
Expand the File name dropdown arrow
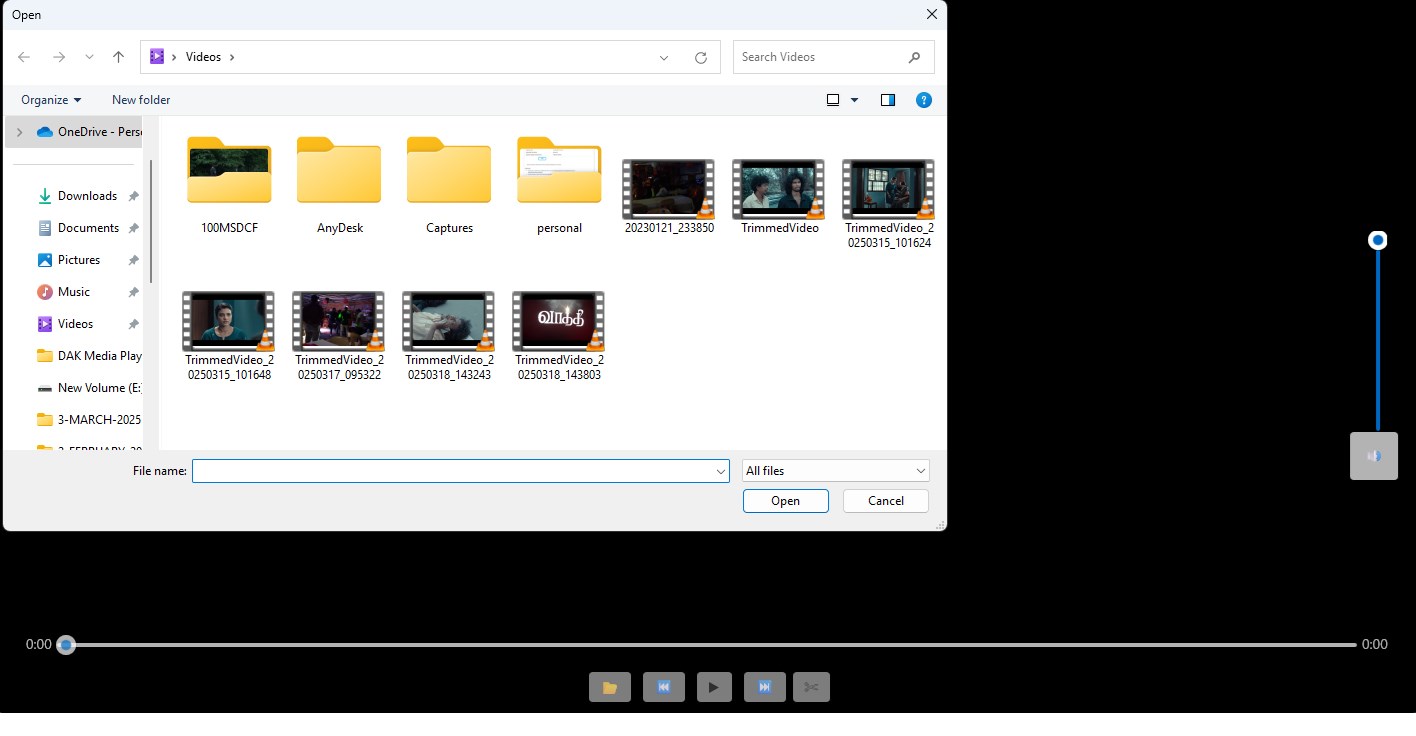tap(721, 471)
